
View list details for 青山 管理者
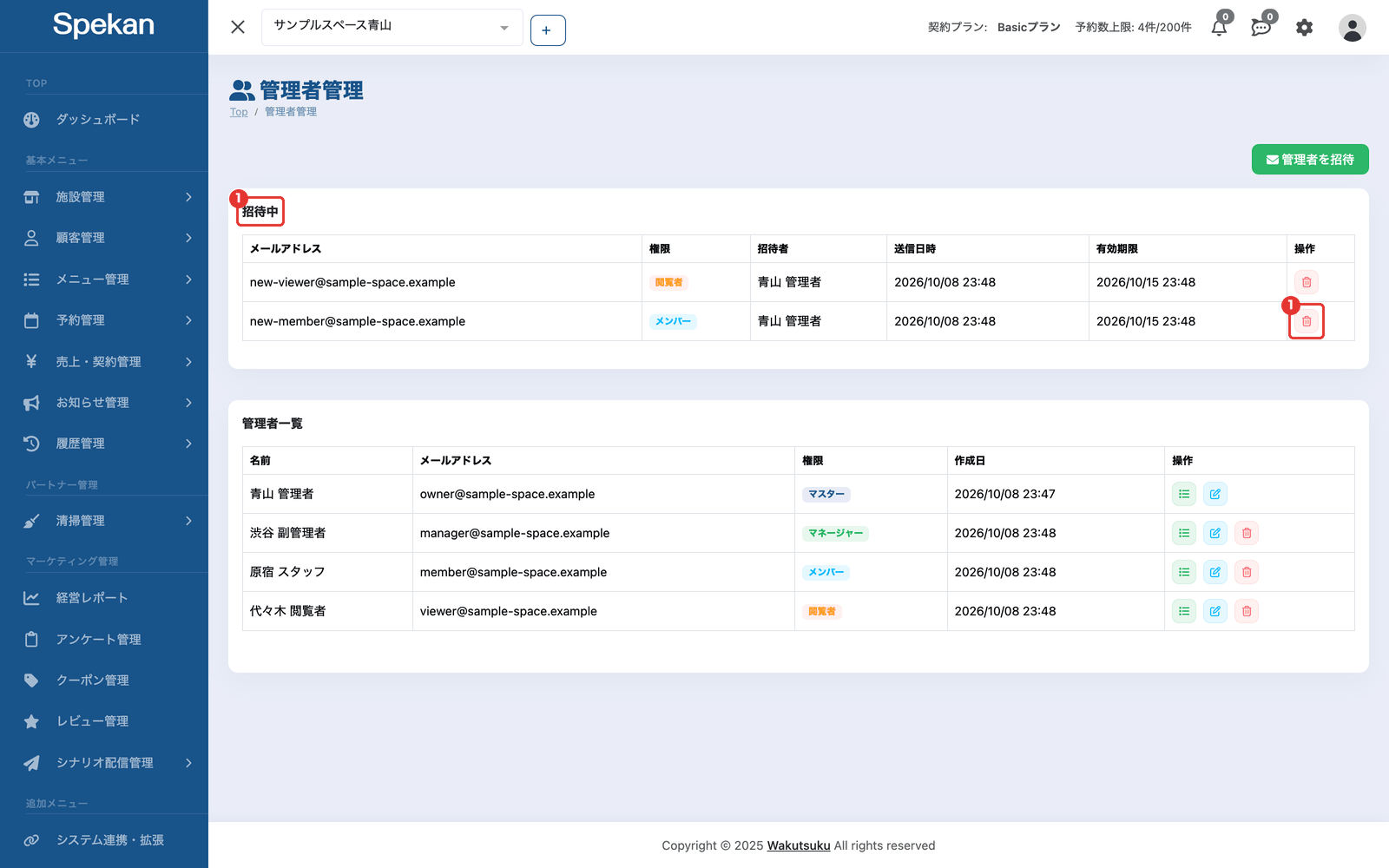[1184, 494]
